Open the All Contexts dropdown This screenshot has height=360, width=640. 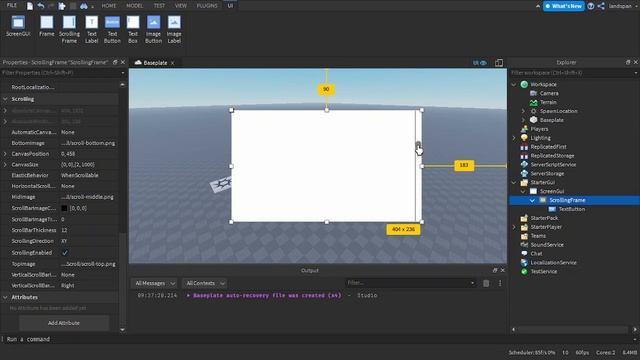coord(205,283)
